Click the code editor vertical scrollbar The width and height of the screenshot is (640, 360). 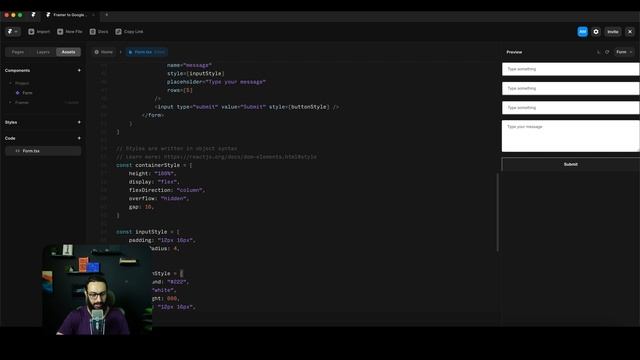(x=498, y=212)
